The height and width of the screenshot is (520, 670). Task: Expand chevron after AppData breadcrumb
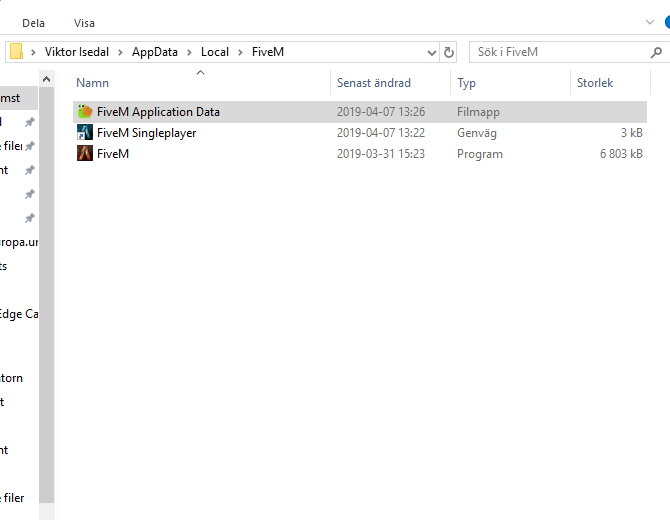[x=189, y=52]
